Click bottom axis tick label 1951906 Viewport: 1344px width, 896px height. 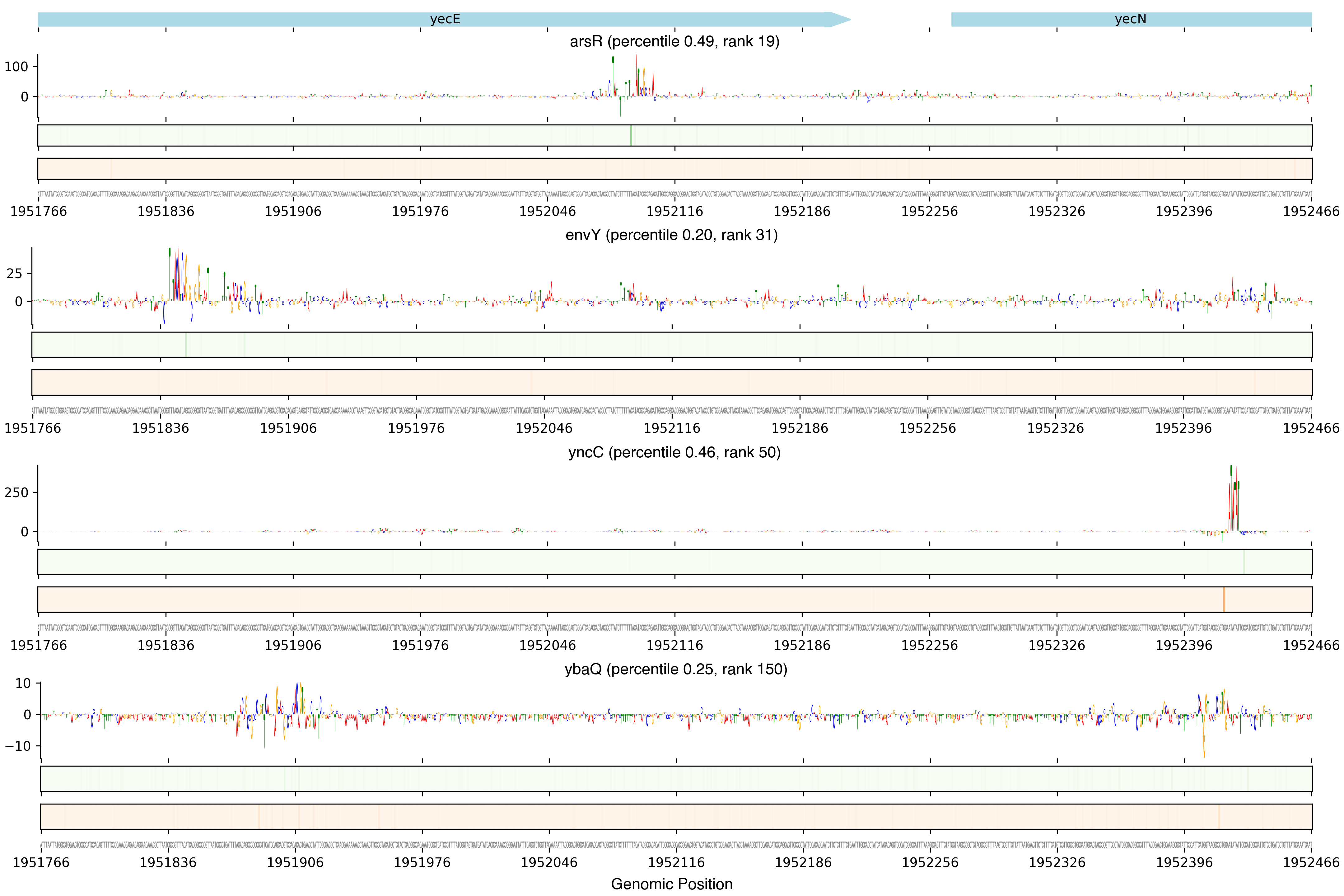[x=295, y=862]
